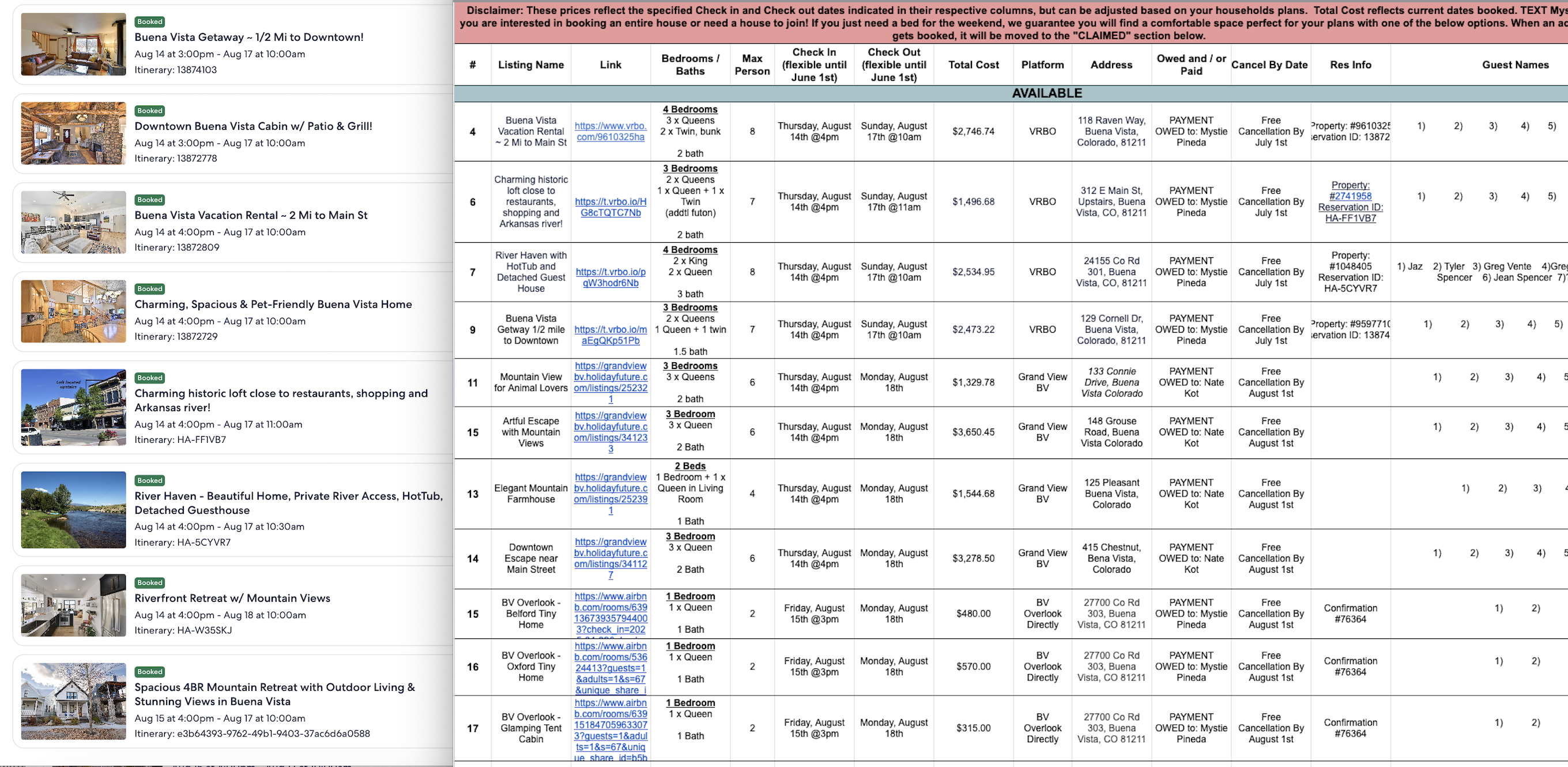Viewport: 1568px width, 767px height.
Task: Select the 415 Chestnut address cell
Action: pyautogui.click(x=1111, y=558)
